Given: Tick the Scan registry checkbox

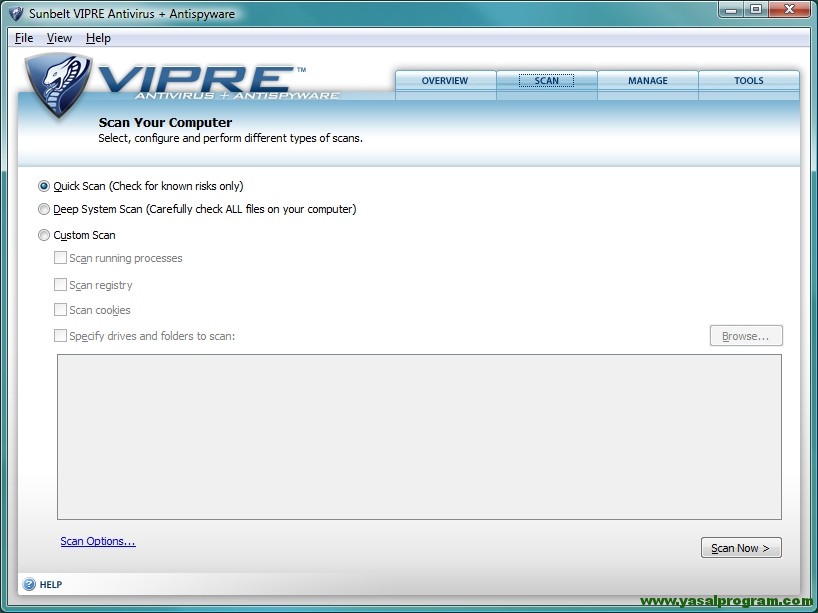Looking at the screenshot, I should pyautogui.click(x=61, y=285).
